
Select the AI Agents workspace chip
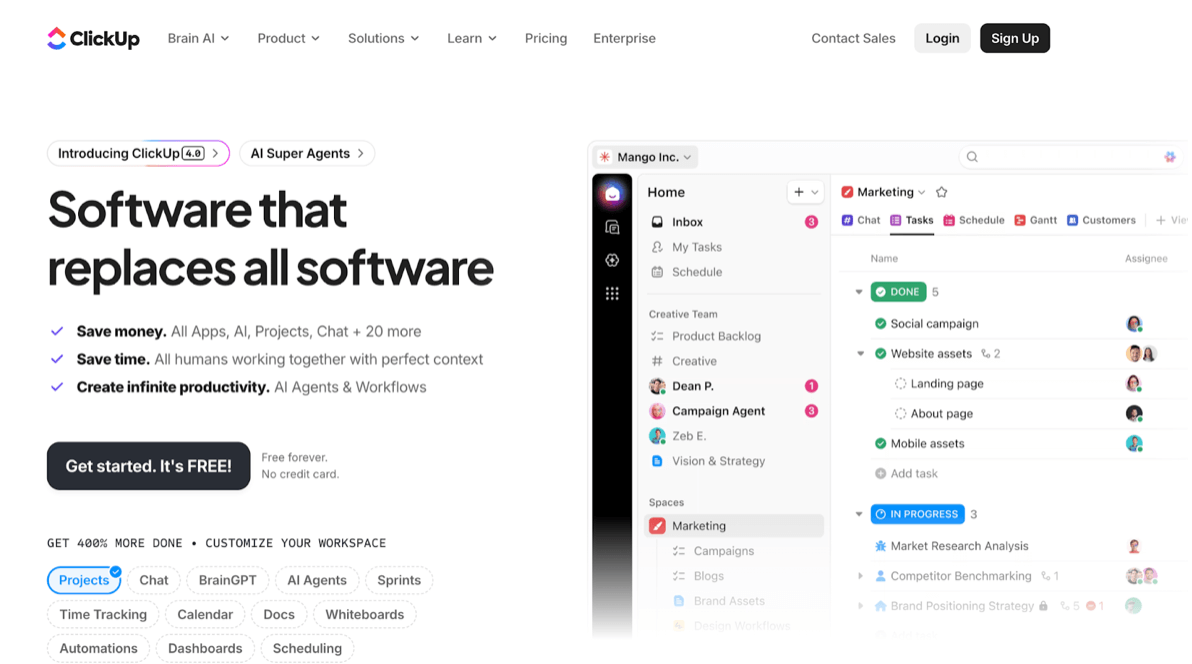pyautogui.click(x=316, y=580)
